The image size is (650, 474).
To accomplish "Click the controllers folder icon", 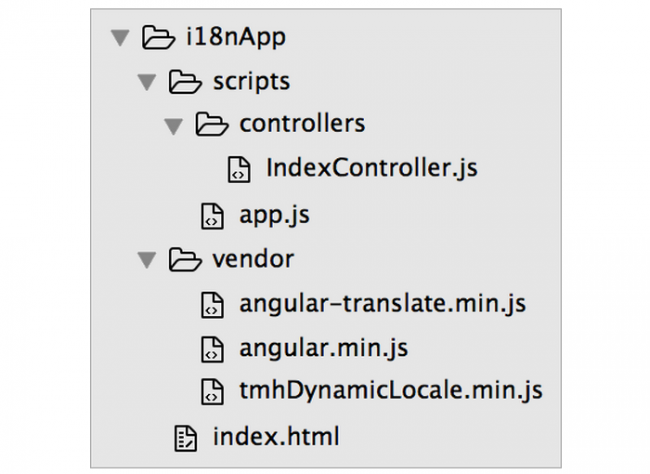I will [212, 124].
